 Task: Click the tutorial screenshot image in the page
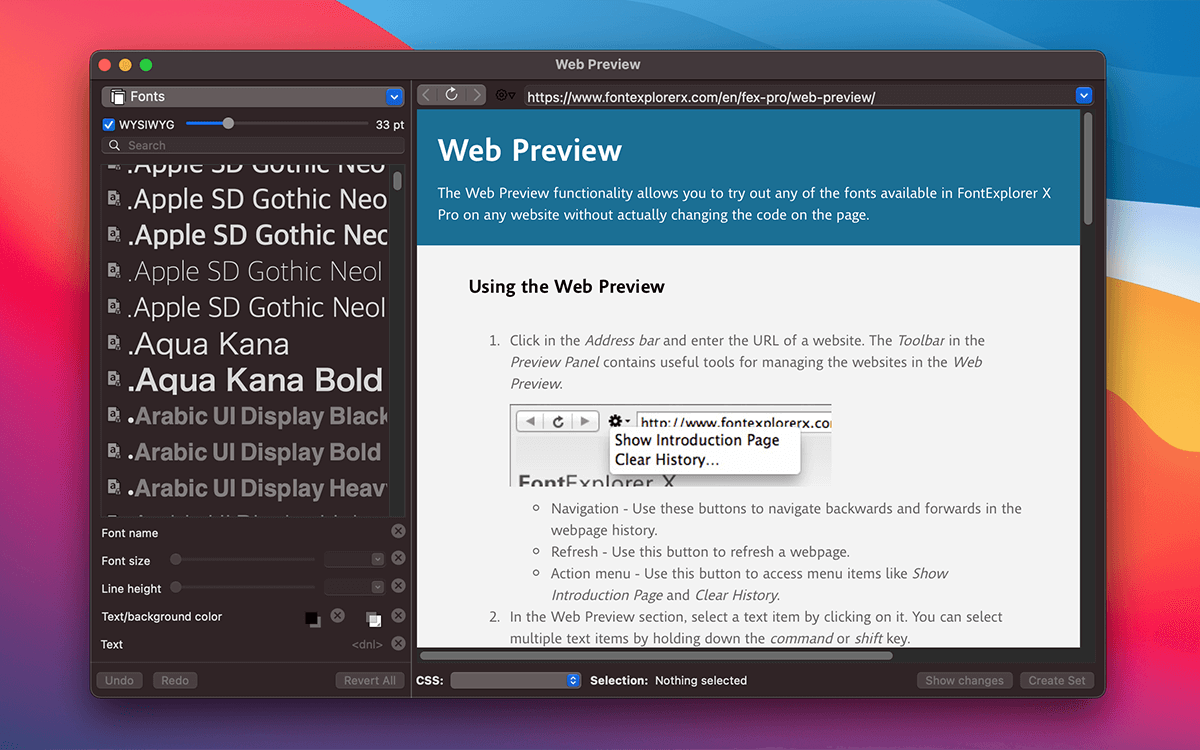[x=670, y=445]
